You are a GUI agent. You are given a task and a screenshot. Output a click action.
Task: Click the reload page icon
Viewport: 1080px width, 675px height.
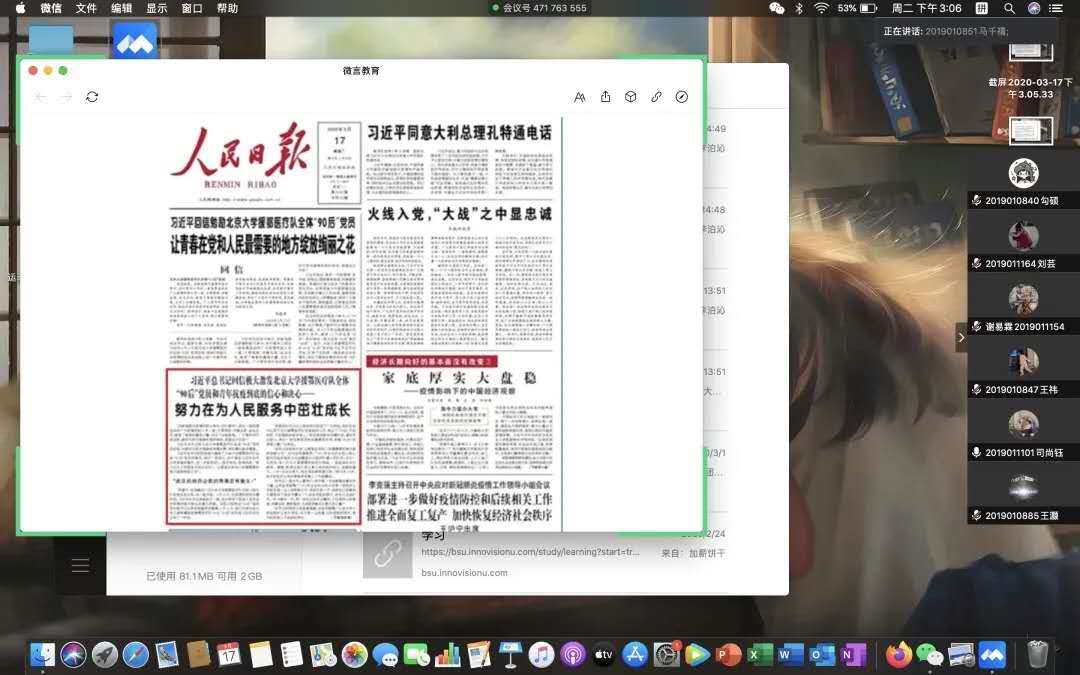92,97
